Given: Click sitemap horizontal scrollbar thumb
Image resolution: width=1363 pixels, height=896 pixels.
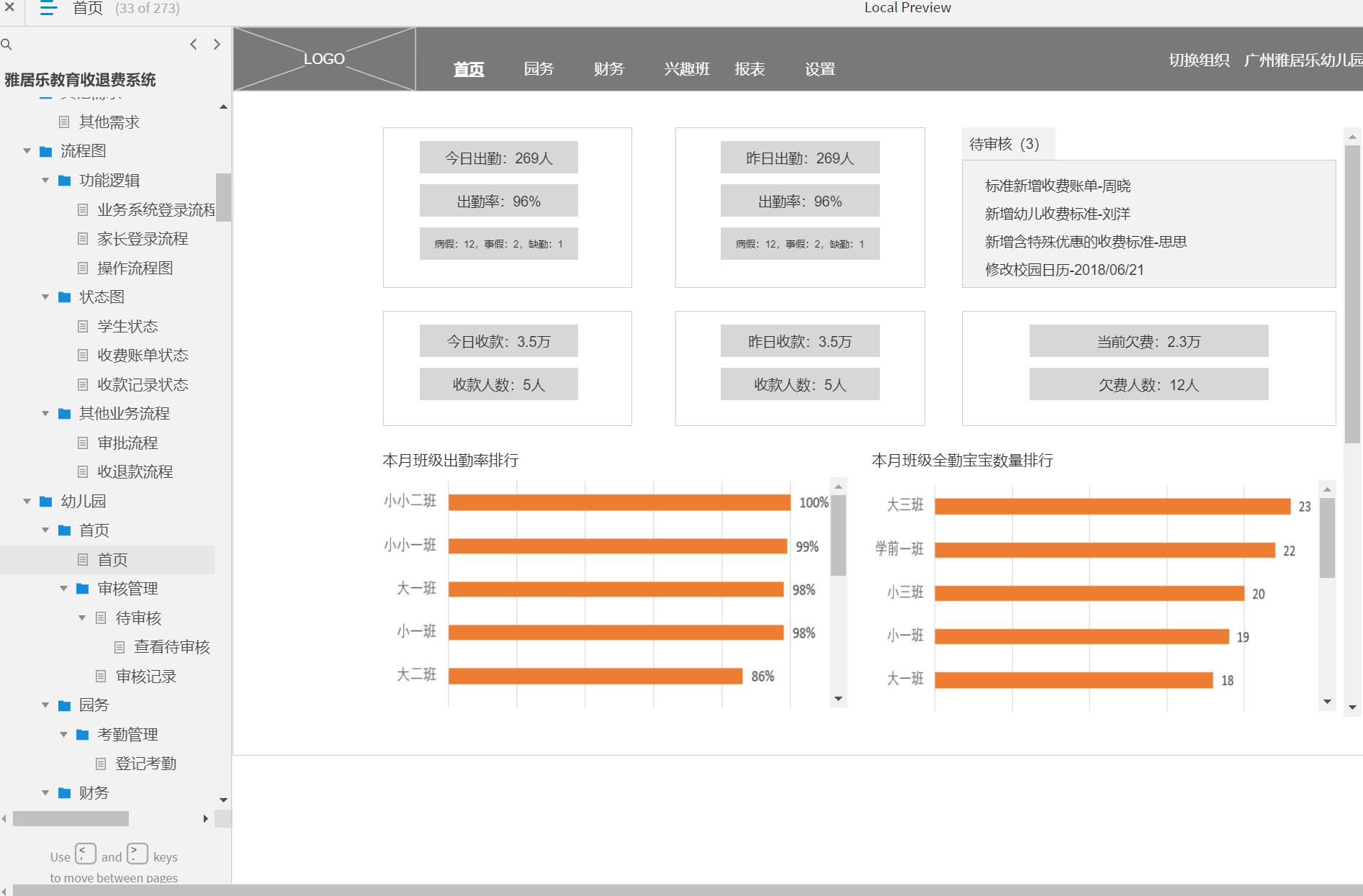Looking at the screenshot, I should pyautogui.click(x=71, y=819).
